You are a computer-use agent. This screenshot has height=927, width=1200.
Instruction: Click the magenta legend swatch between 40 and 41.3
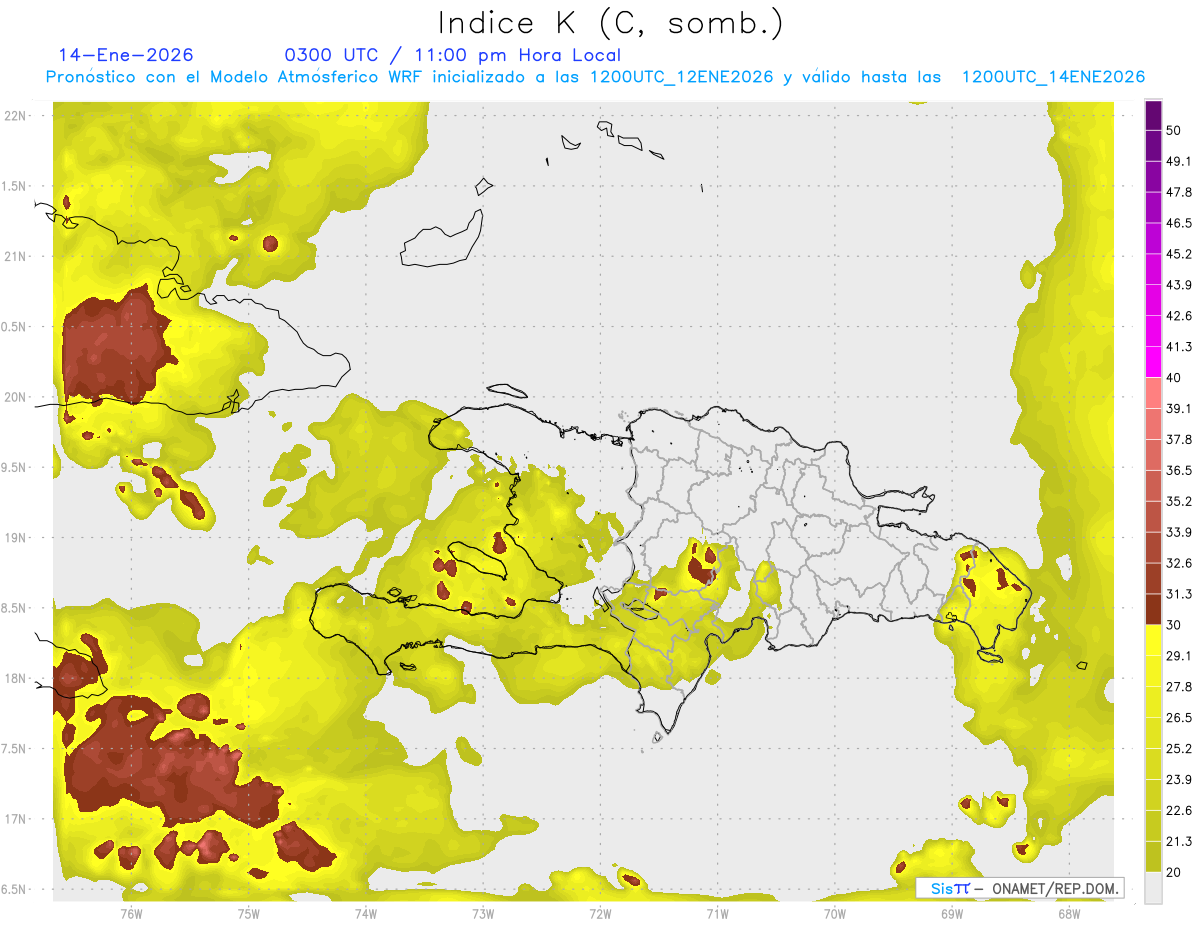1153,362
